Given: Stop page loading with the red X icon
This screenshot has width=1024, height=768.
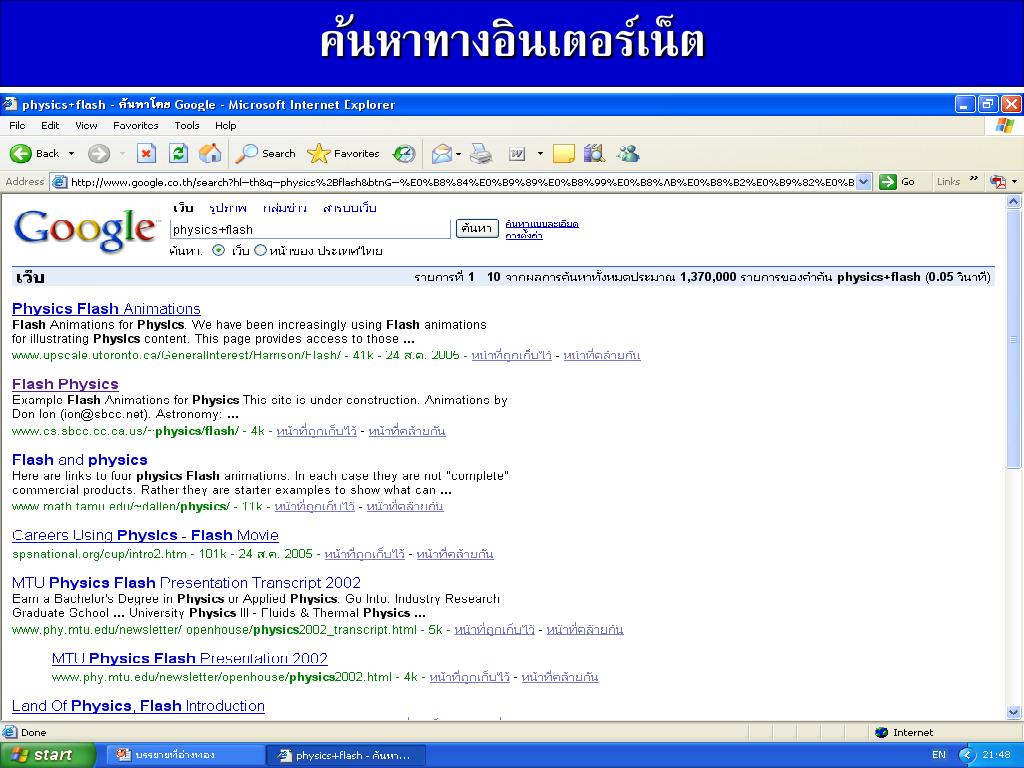Looking at the screenshot, I should (146, 153).
